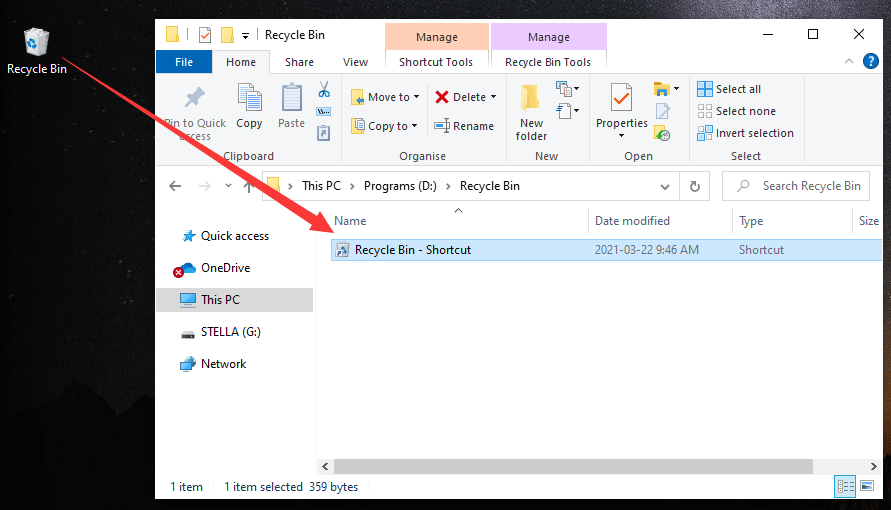Click the scrollbar left arrow
The height and width of the screenshot is (510, 891).
click(325, 466)
